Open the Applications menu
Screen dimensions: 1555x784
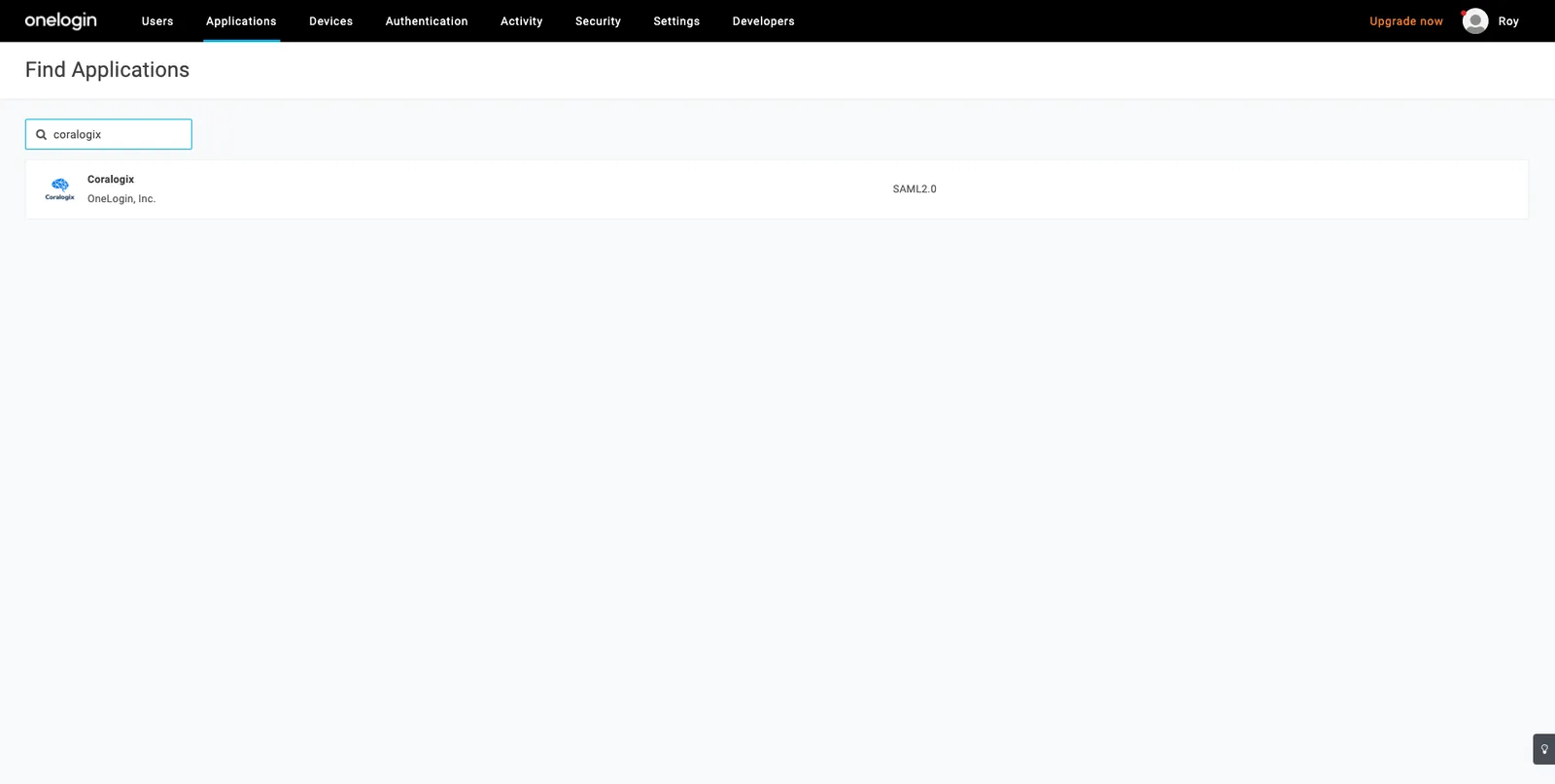pyautogui.click(x=241, y=21)
